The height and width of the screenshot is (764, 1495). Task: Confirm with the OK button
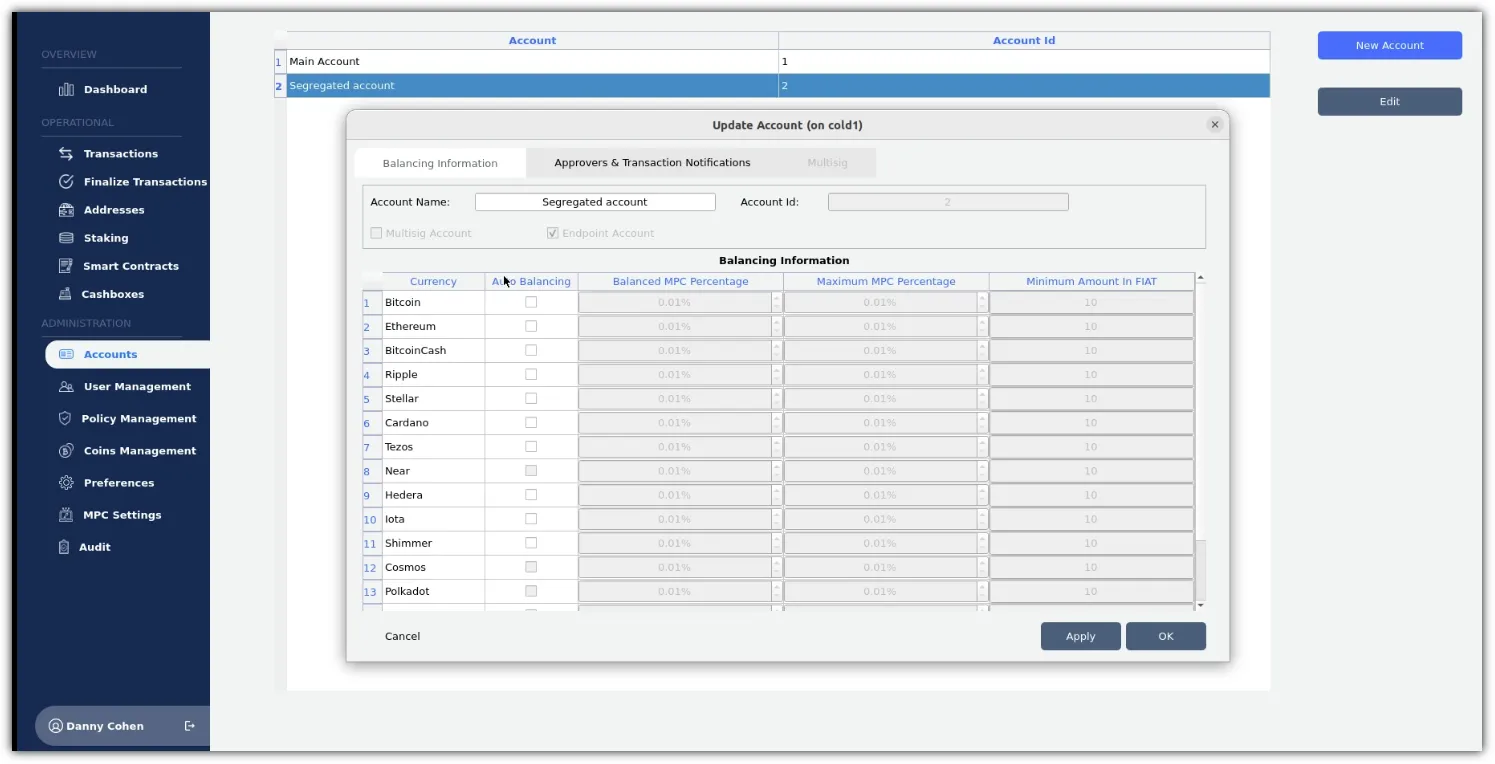pos(1165,636)
